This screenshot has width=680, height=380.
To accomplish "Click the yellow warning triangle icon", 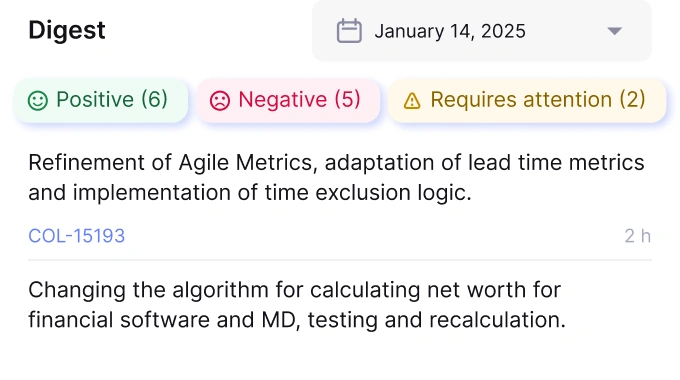I will point(412,101).
